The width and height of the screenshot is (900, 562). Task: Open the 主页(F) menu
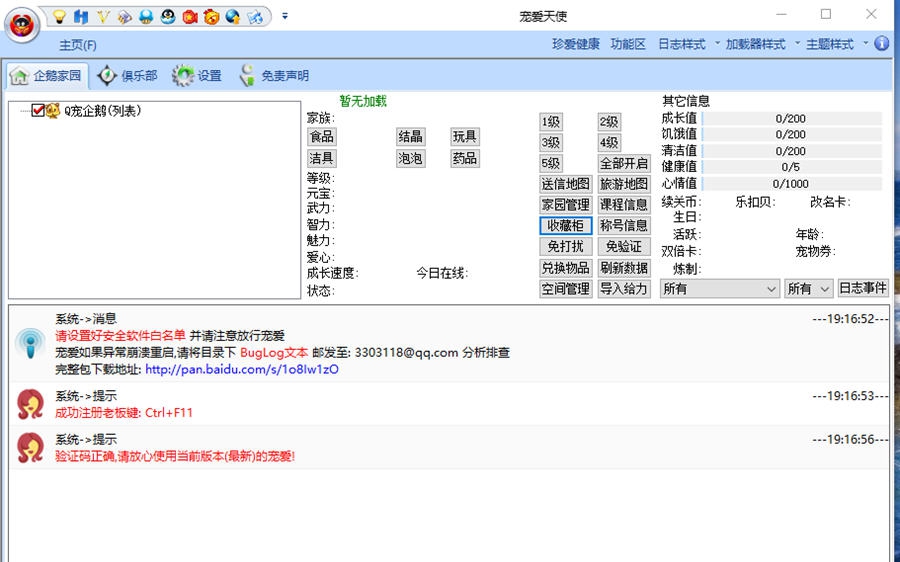point(78,45)
